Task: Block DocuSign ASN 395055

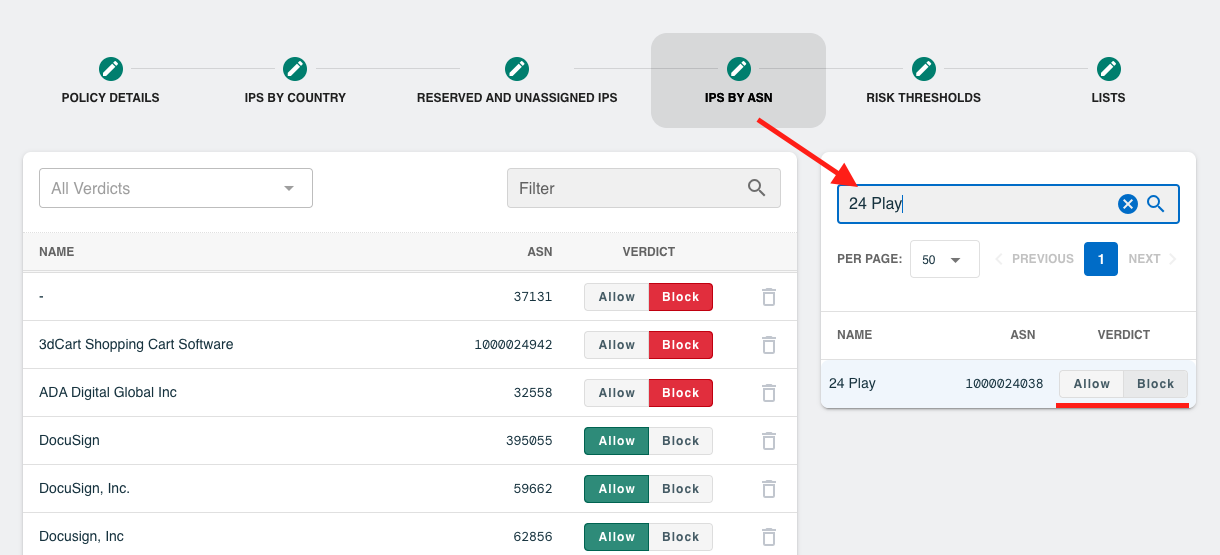Action: (x=681, y=441)
